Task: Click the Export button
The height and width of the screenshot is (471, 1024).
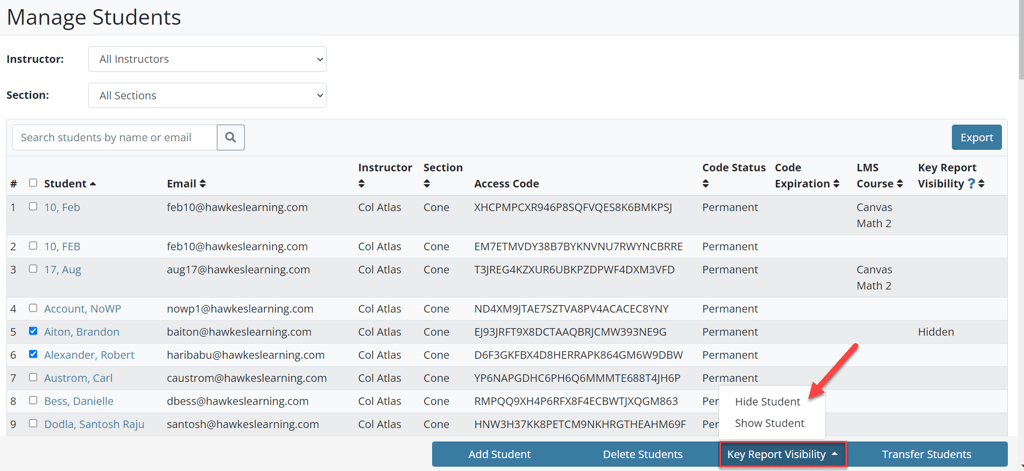Action: 976,137
